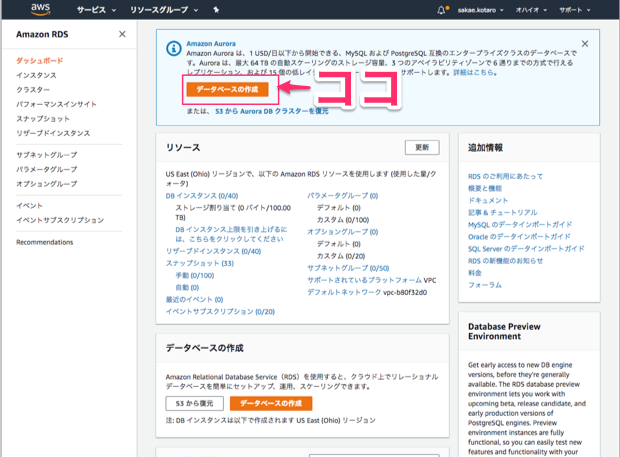This screenshot has width=620, height=457.
Task: Click 詳細はこちら link in banner
Action: tap(473, 72)
